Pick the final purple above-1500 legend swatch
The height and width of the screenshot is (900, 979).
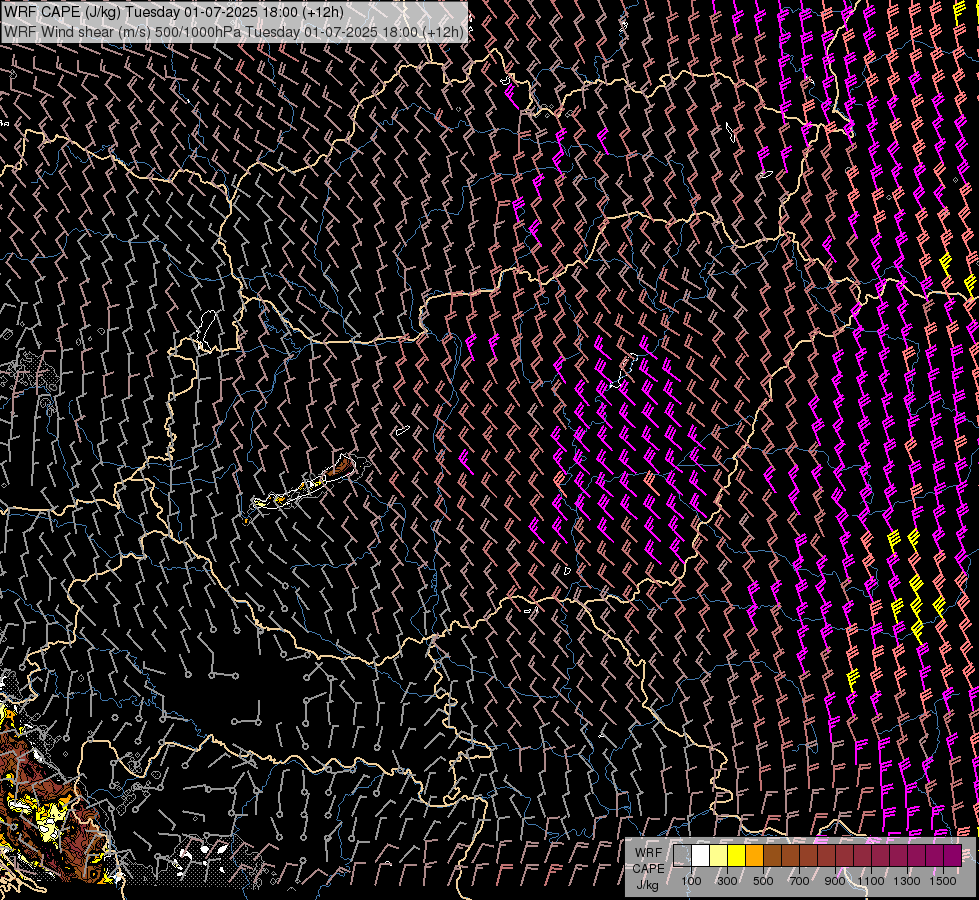(x=953, y=856)
